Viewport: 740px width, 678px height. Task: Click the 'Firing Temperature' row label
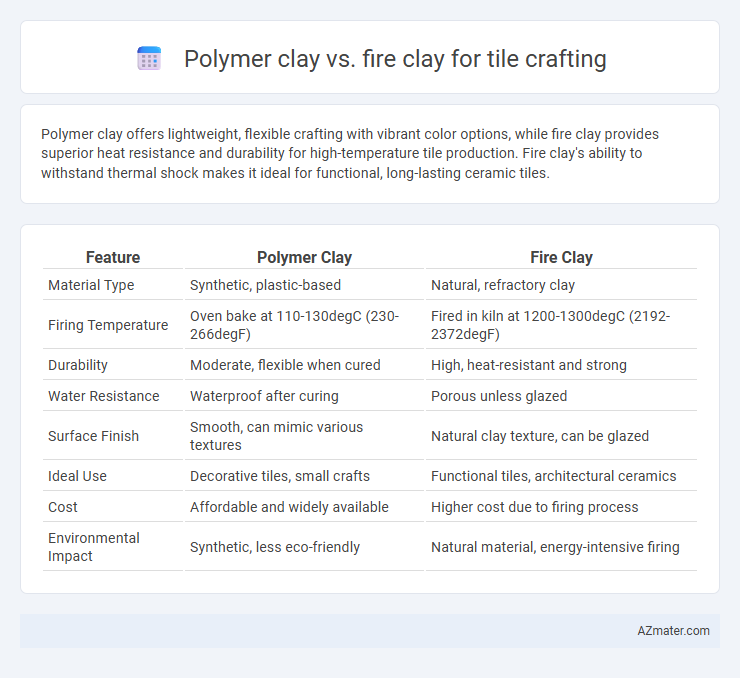tap(108, 325)
